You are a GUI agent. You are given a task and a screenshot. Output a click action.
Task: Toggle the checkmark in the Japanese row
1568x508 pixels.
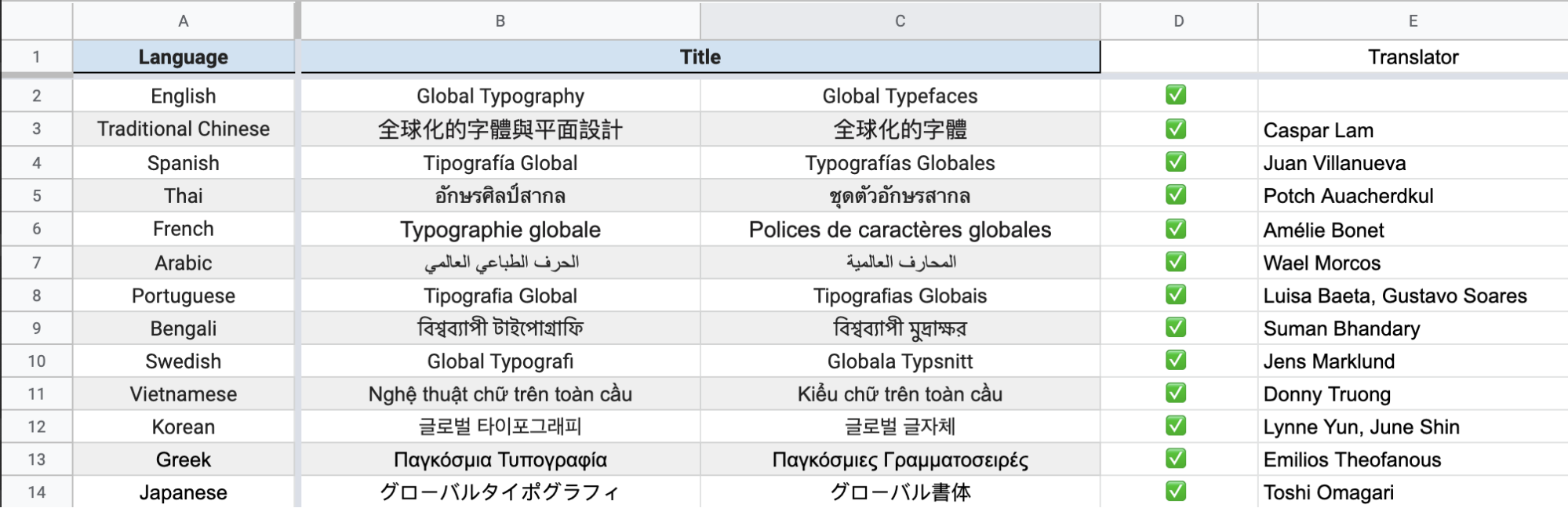point(1177,492)
